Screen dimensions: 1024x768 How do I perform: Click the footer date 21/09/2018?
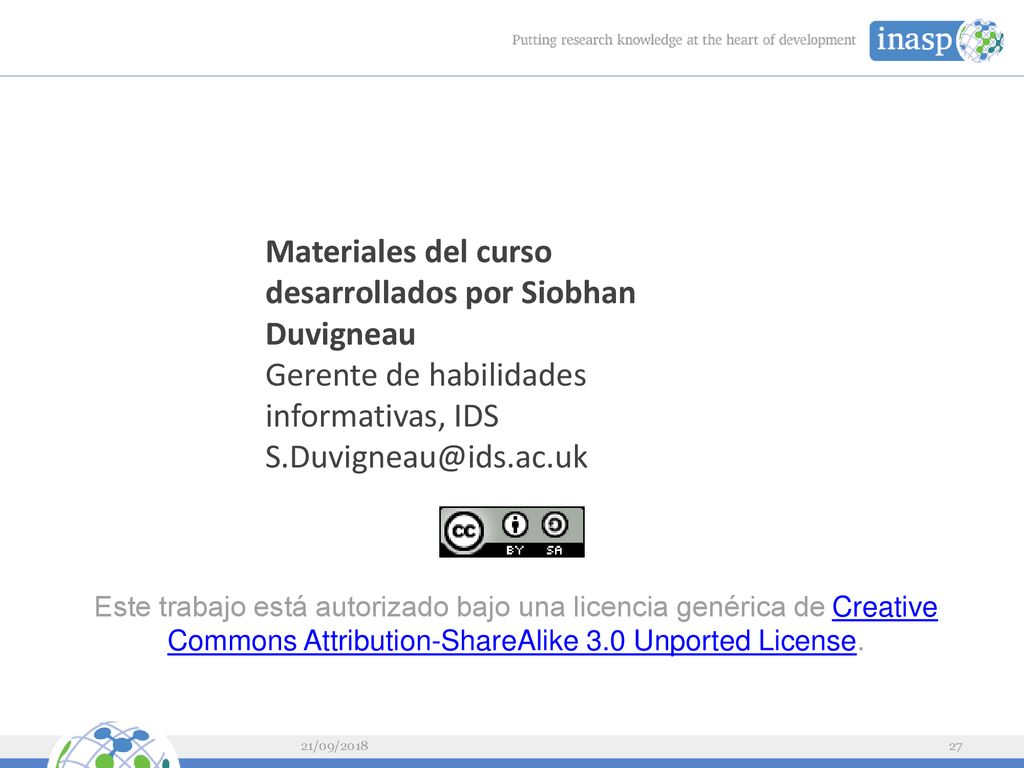pyautogui.click(x=334, y=746)
